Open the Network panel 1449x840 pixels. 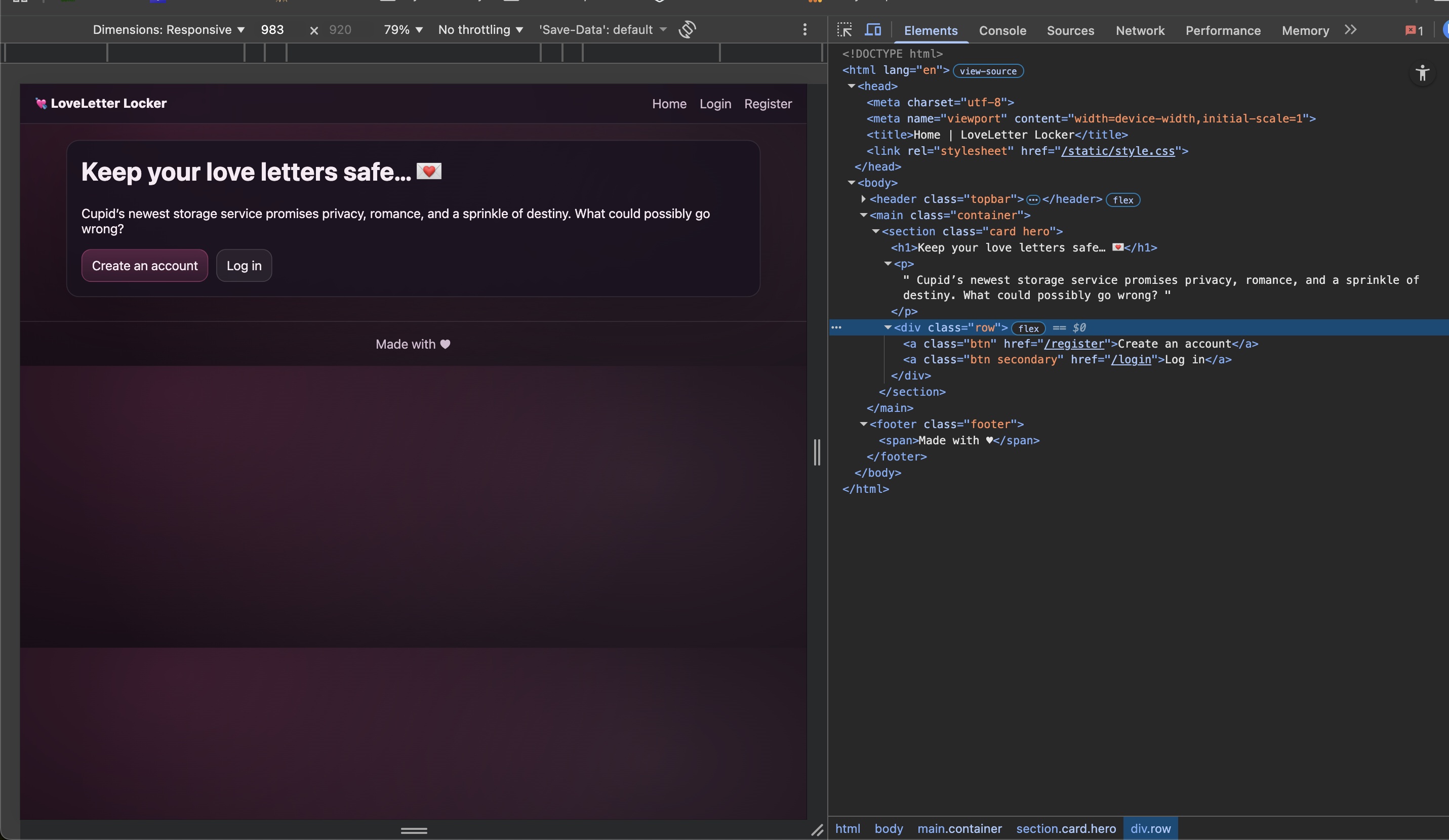1140,30
